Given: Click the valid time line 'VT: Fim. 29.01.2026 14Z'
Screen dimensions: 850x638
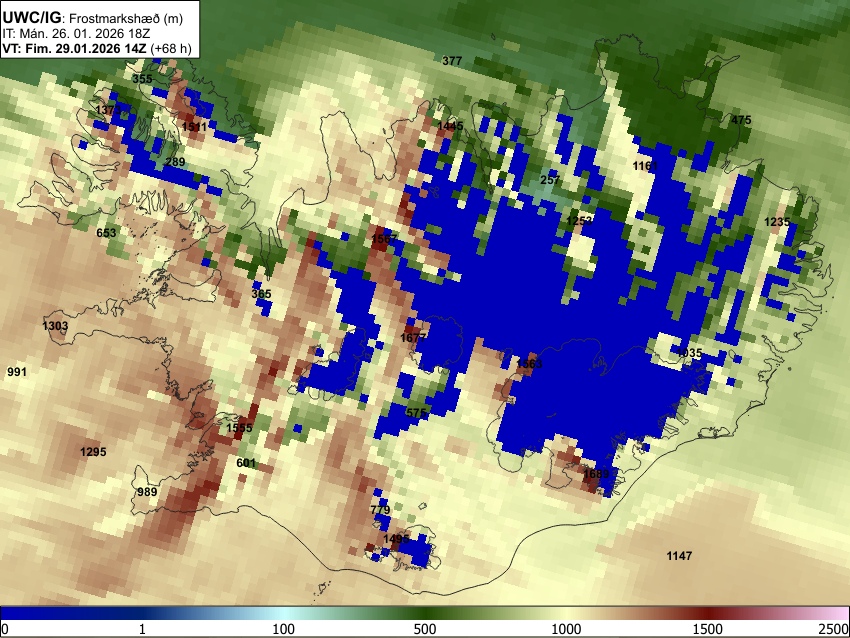Looking at the screenshot, I should tap(74, 48).
